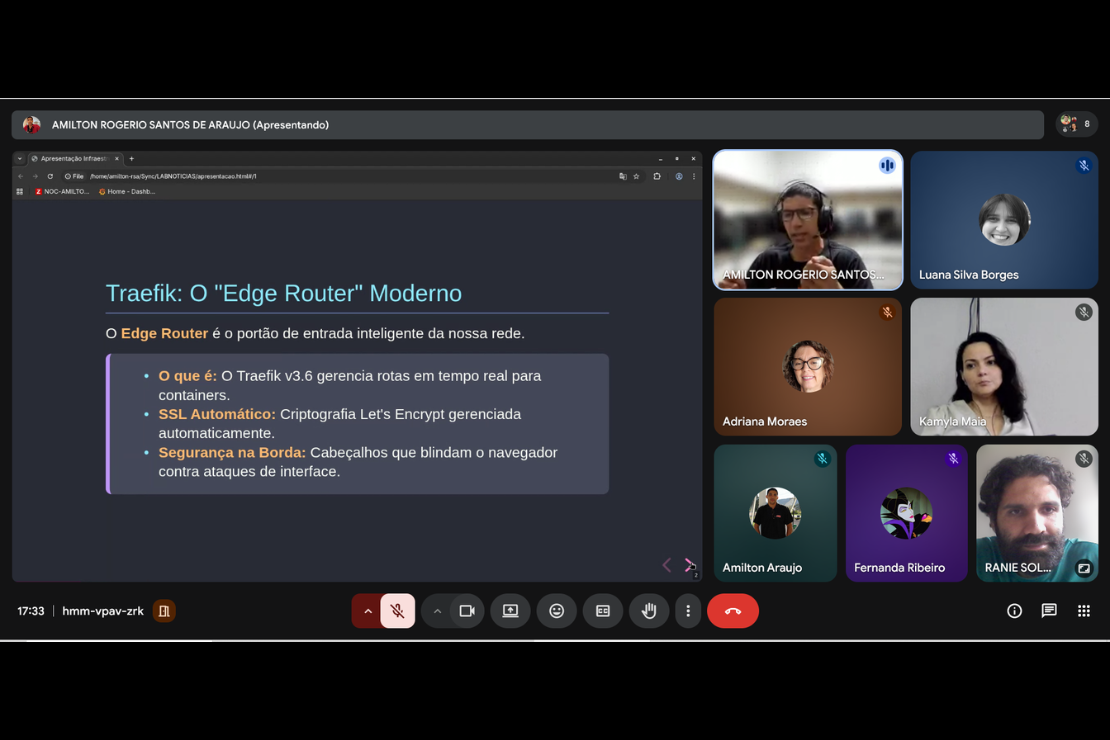Viewport: 1110px width, 740px height.
Task: Unmute the microphone in the call toolbar
Action: (397, 611)
